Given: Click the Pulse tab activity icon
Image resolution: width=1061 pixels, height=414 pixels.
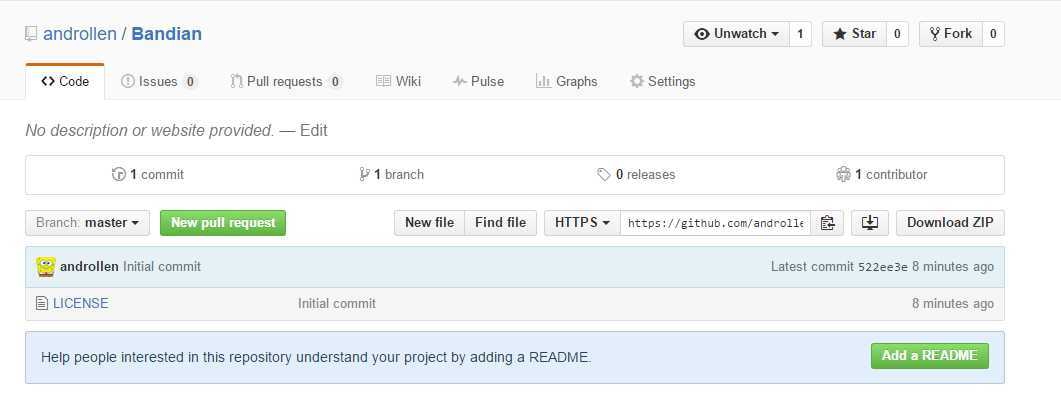Looking at the screenshot, I should coord(459,81).
